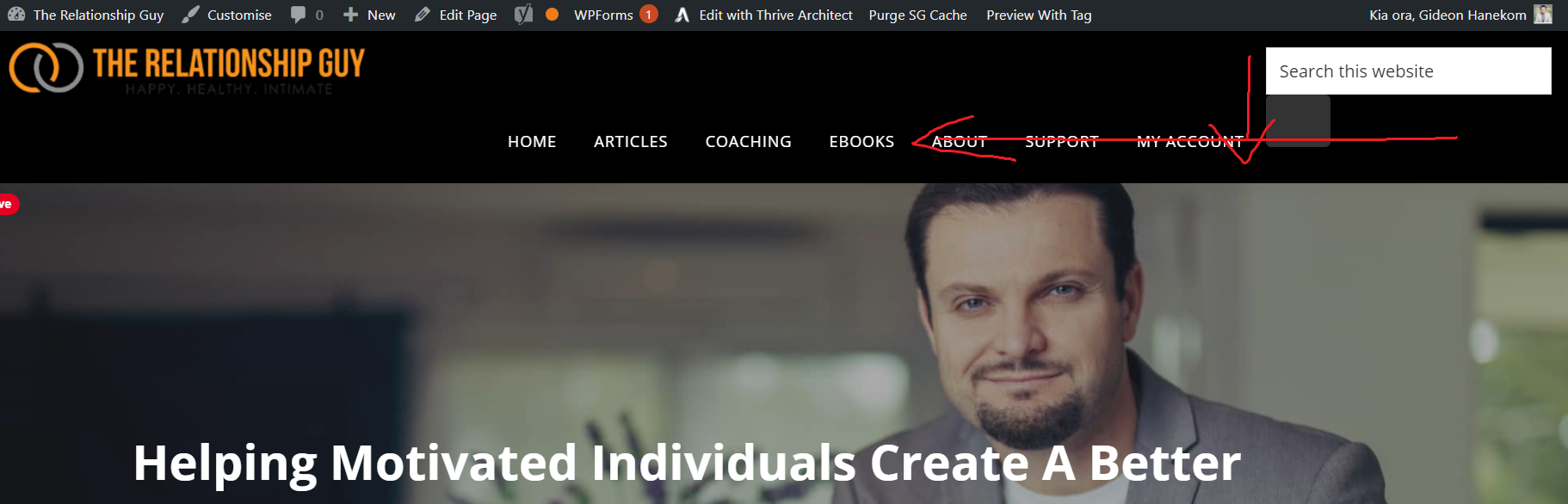The image size is (1568, 504).
Task: Open the COACHING menu item
Action: [x=749, y=141]
